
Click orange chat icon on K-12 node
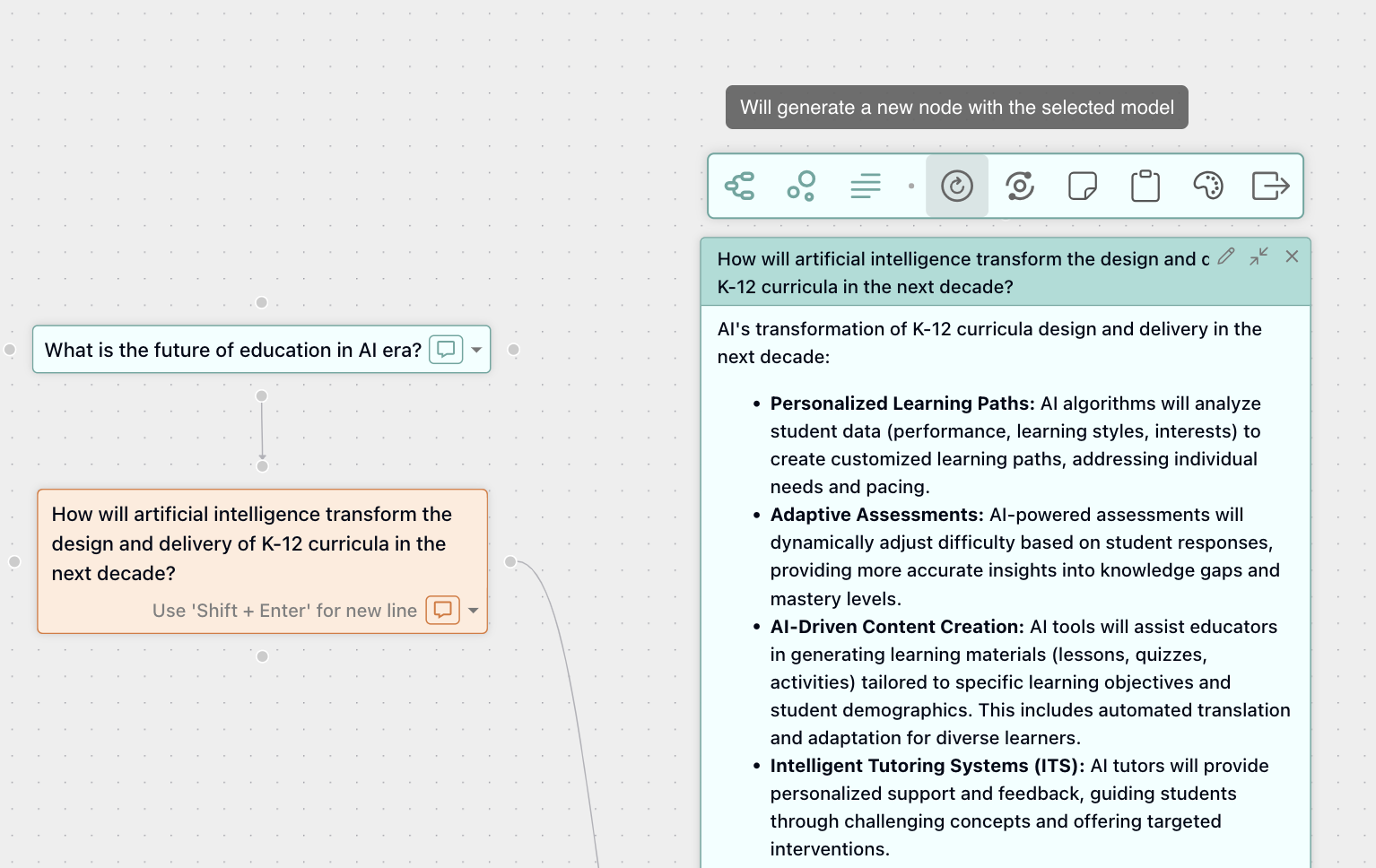[442, 611]
